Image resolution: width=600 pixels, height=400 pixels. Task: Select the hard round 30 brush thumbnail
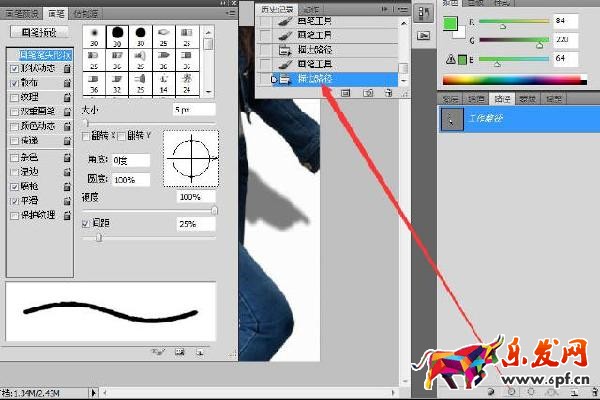tap(119, 32)
